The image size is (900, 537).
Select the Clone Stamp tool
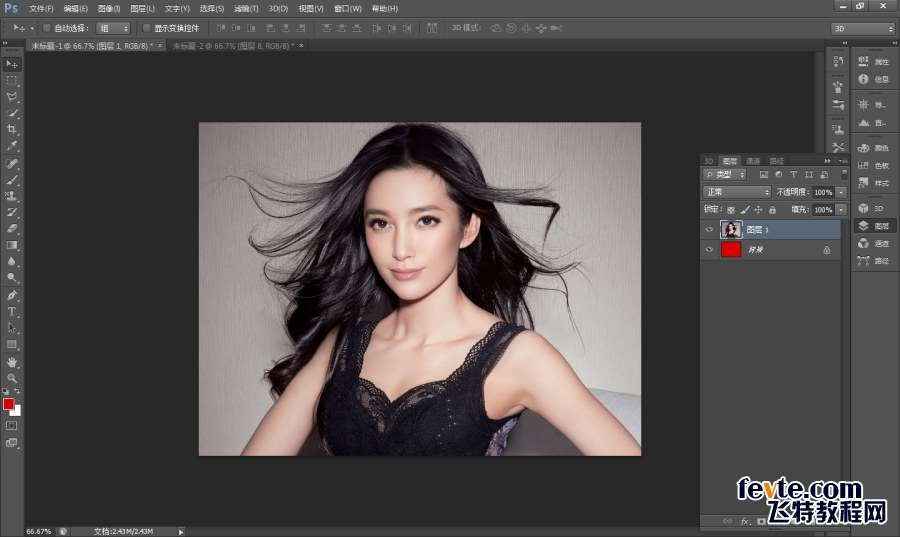(x=11, y=196)
